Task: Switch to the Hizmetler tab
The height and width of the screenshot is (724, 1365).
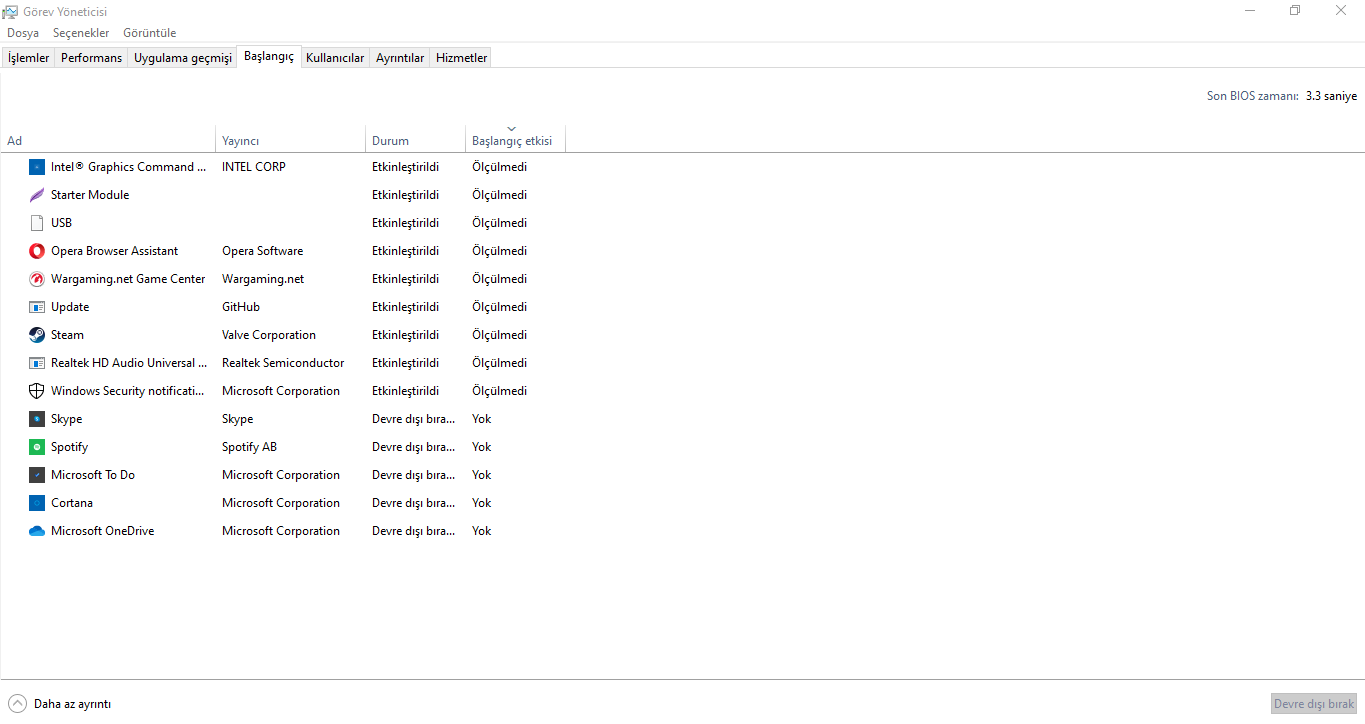Action: point(462,58)
